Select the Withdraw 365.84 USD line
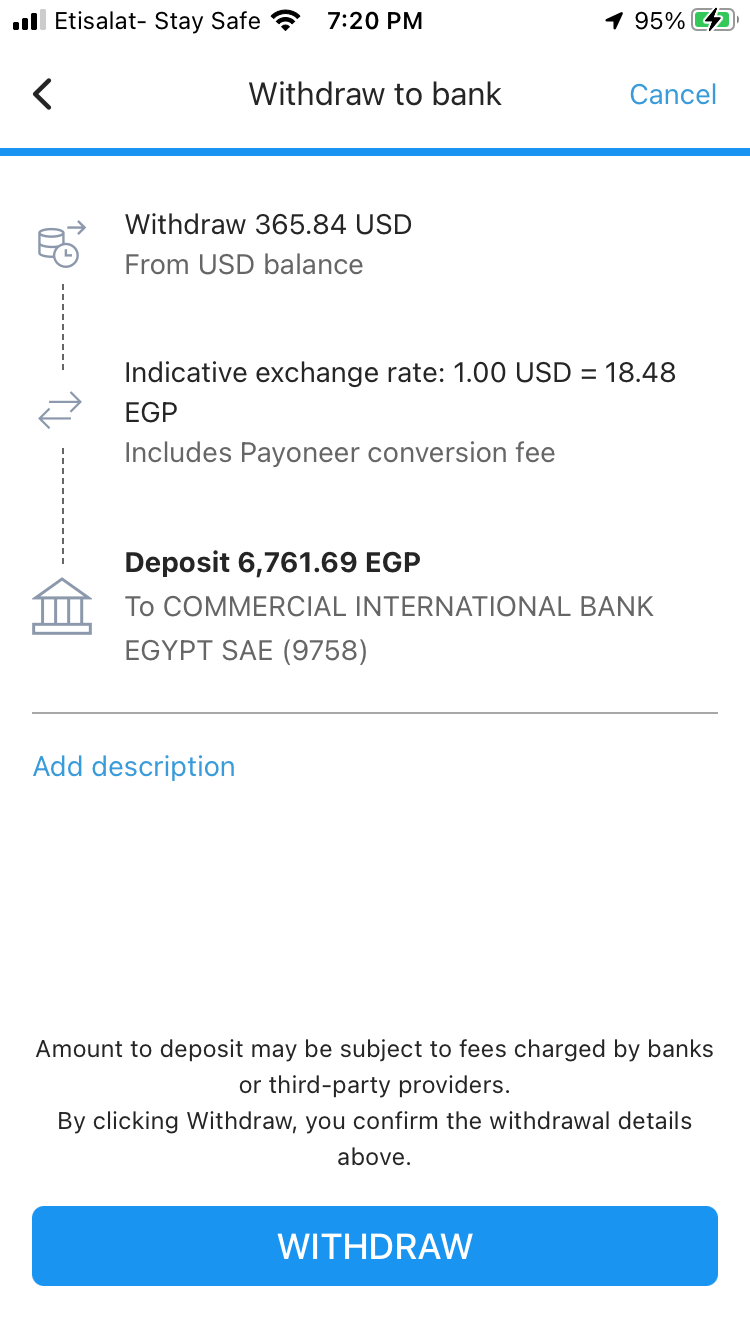This screenshot has width=750, height=1334. [x=268, y=224]
